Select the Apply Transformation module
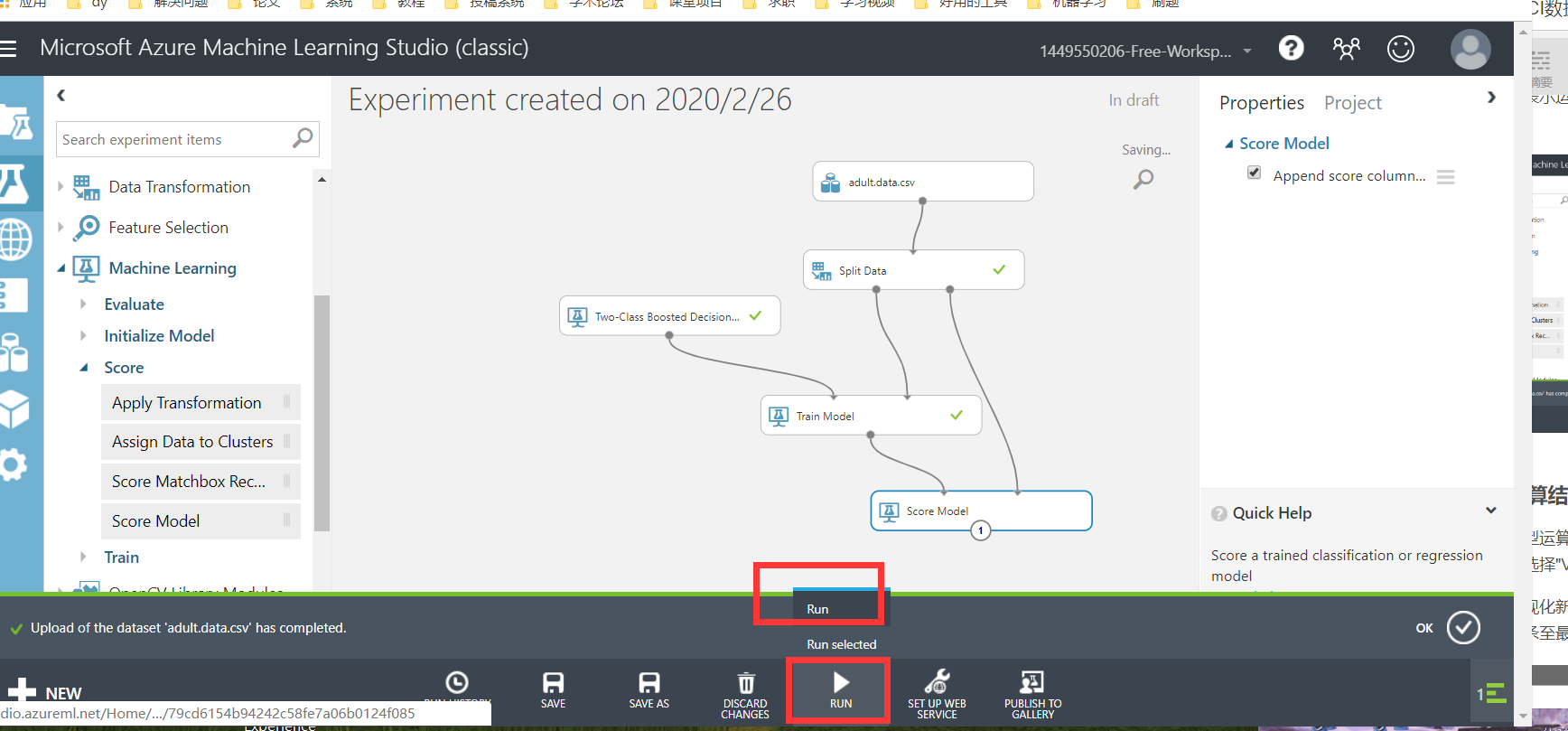The image size is (1568, 731). click(x=201, y=403)
